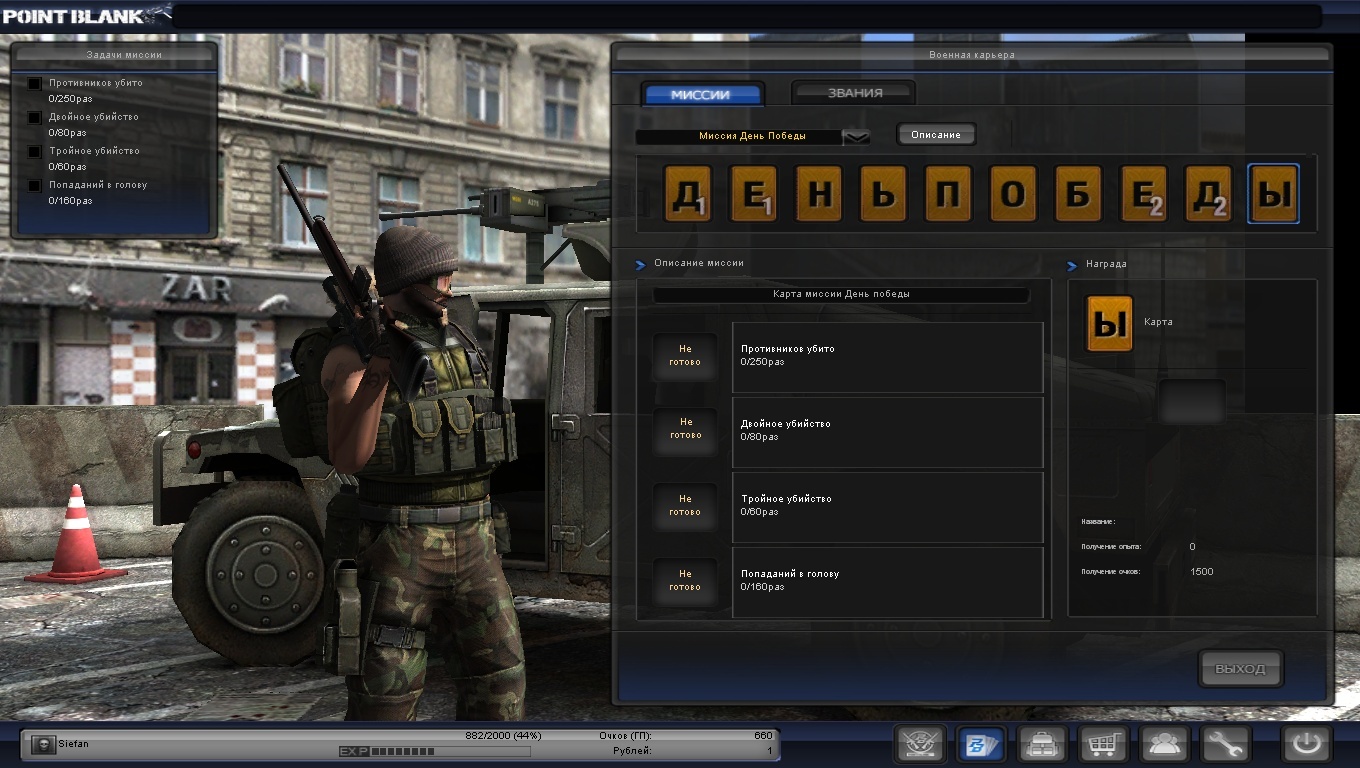The width and height of the screenshot is (1360, 768).
Task: Open the inventory backpack icon
Action: (x=1042, y=745)
